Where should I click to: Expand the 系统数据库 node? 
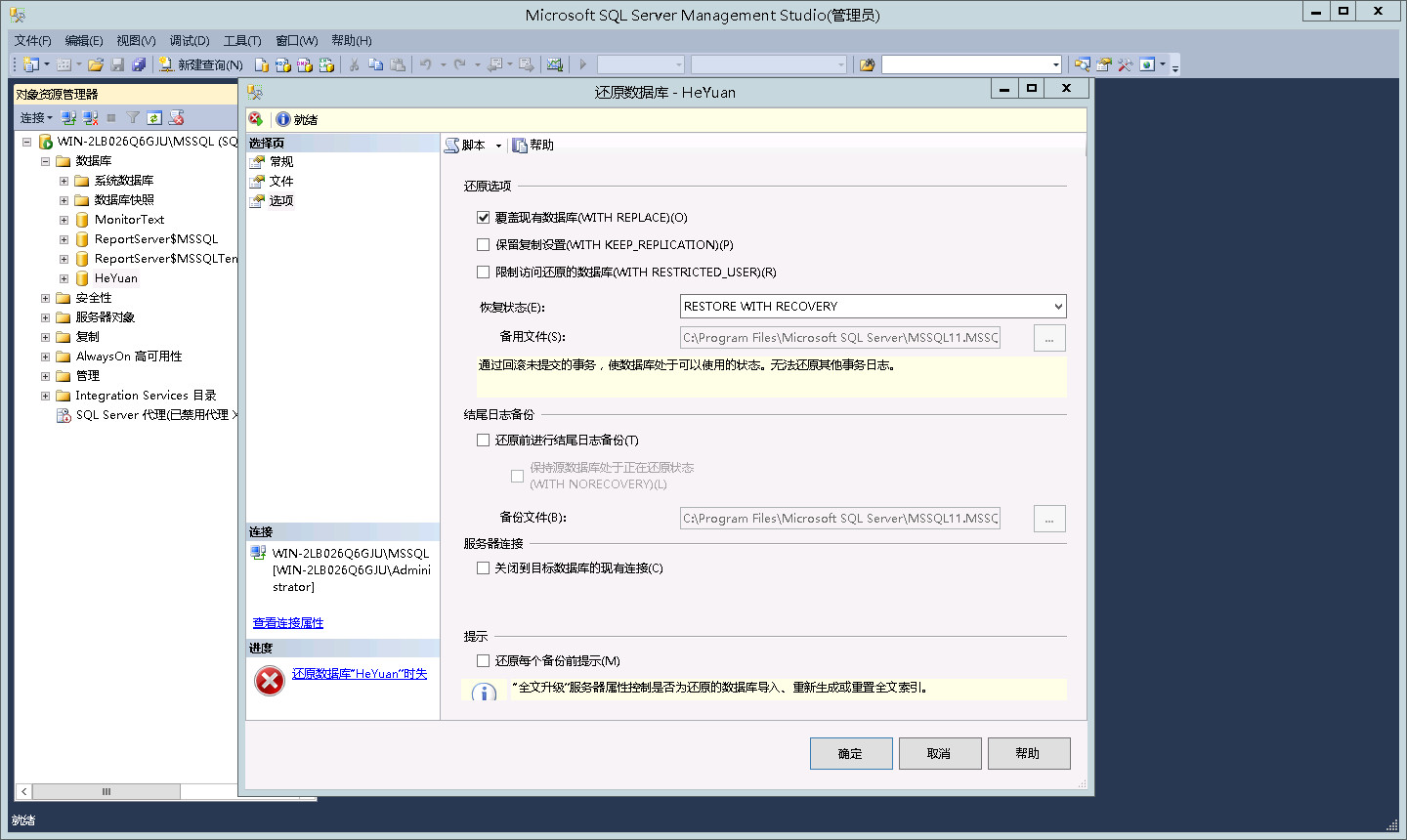point(64,181)
